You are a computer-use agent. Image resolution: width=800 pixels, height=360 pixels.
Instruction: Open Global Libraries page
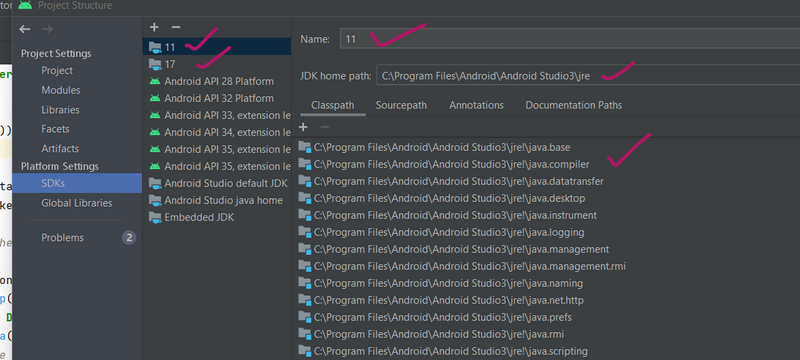click(x=77, y=203)
